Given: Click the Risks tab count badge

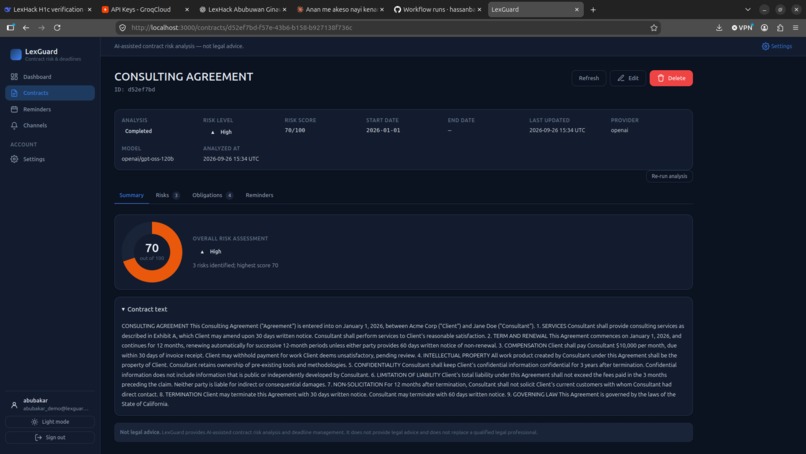Looking at the screenshot, I should (176, 195).
